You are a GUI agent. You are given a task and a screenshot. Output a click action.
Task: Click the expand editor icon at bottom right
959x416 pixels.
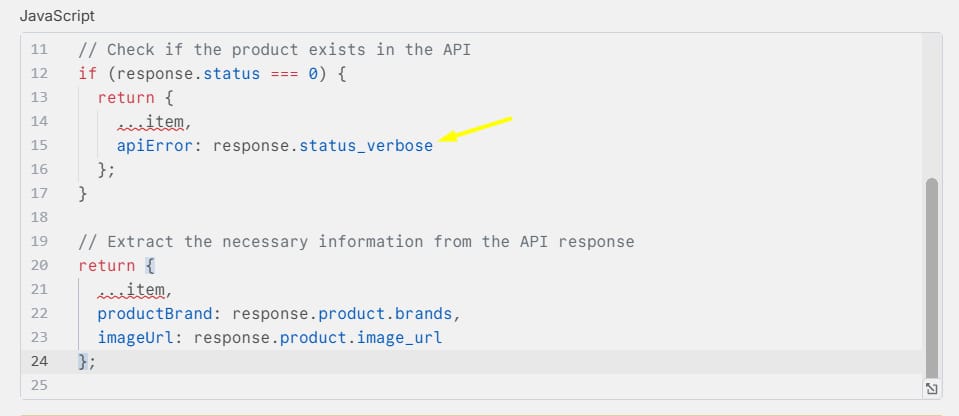click(931, 388)
